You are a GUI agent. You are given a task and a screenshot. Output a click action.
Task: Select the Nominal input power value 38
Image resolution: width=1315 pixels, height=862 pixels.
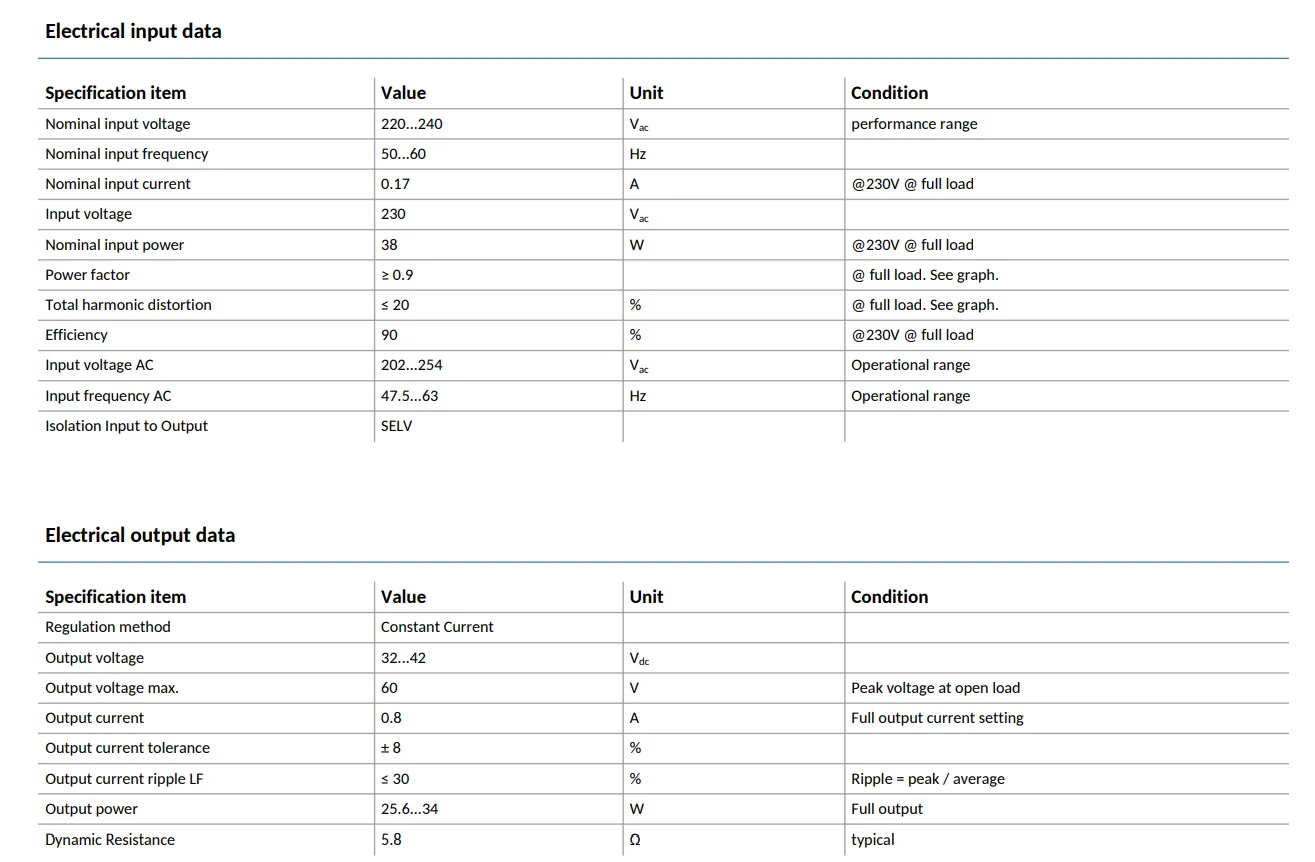[389, 244]
